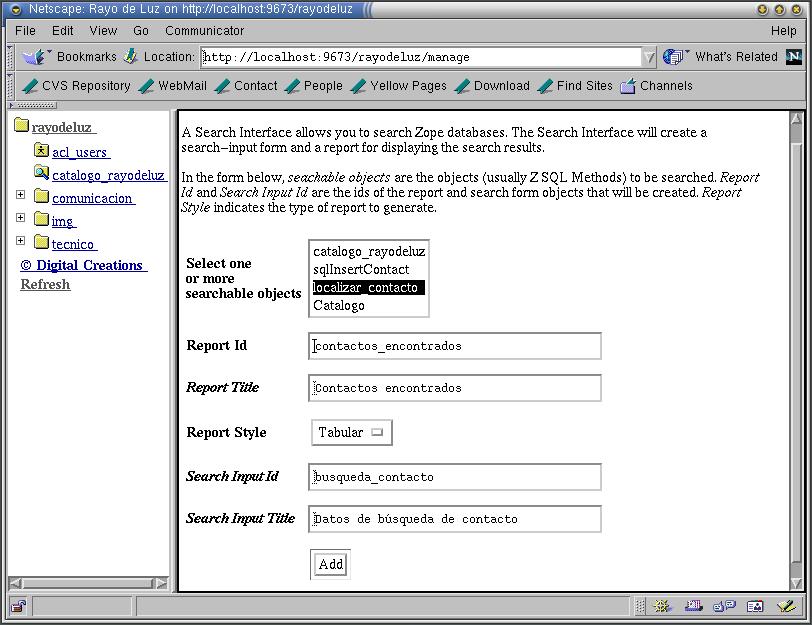Click the catalogo_rayodeluz catalog icon
The image size is (812, 625).
[41, 172]
